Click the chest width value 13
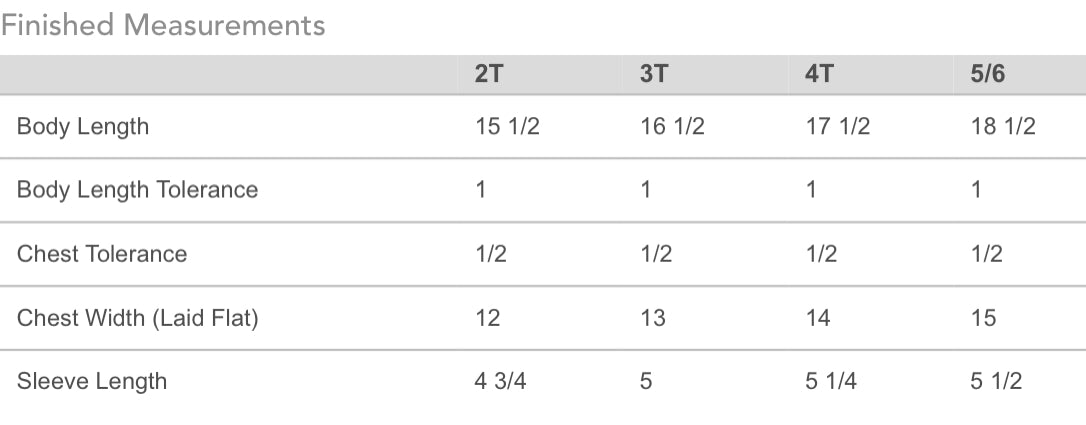Viewport: 1086px width, 425px height. 653,318
